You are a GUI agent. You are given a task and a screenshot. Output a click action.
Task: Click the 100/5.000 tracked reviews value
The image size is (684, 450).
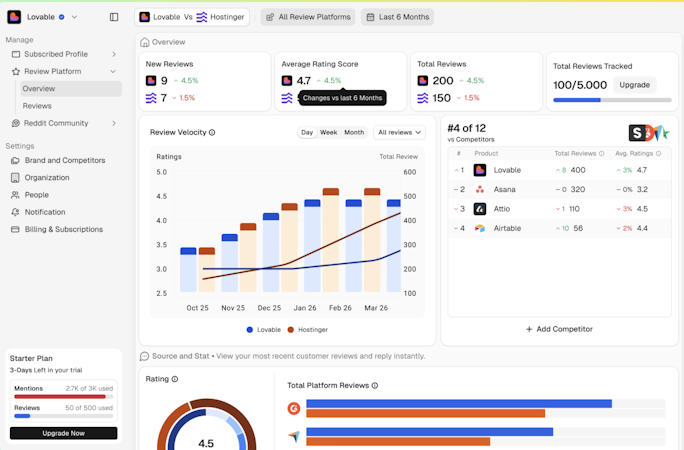pyautogui.click(x=580, y=85)
